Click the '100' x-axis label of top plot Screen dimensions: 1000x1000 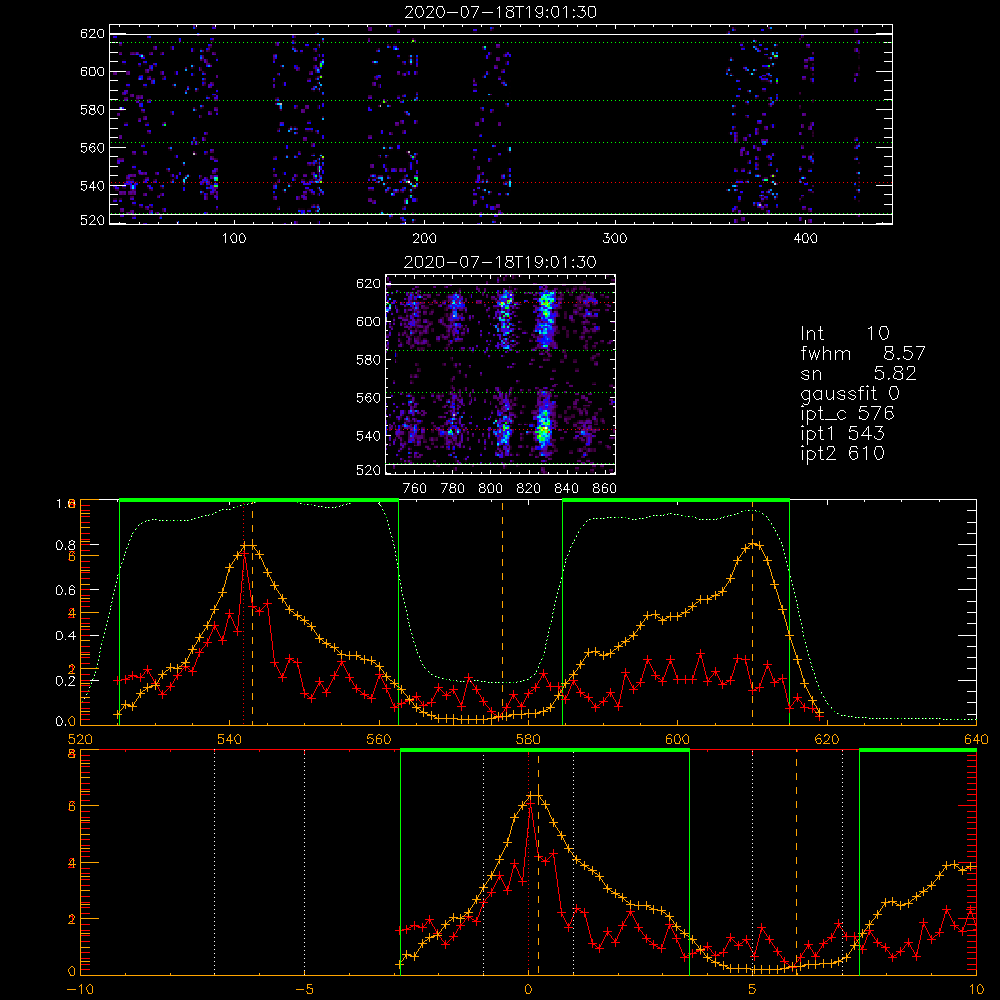point(234,239)
